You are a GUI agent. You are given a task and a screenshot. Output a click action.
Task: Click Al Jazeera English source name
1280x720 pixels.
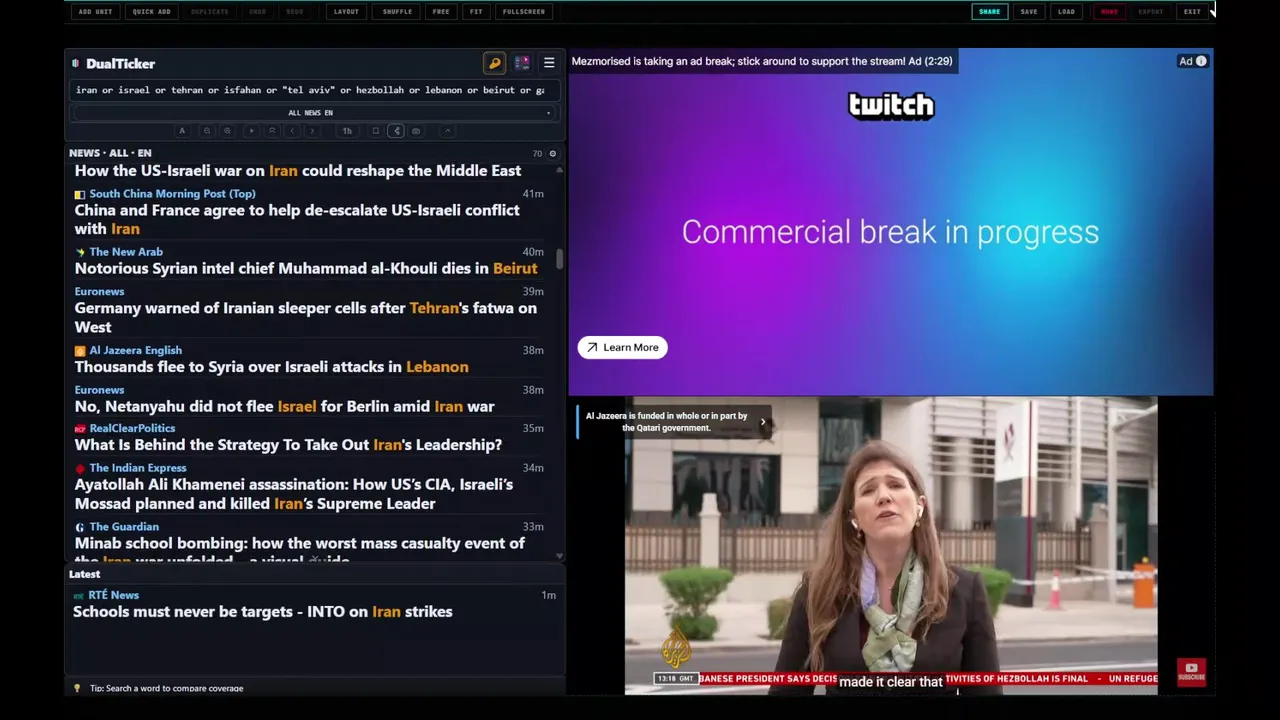[x=135, y=350]
